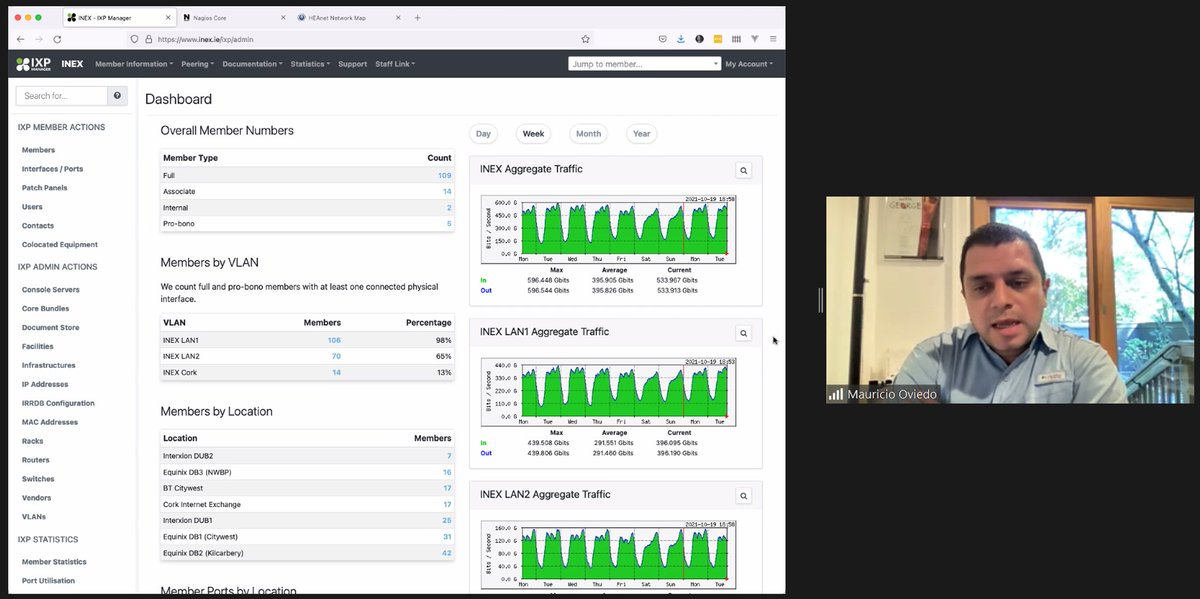
Task: Close the INEX - IXP Manager tab
Action: pyautogui.click(x=167, y=17)
